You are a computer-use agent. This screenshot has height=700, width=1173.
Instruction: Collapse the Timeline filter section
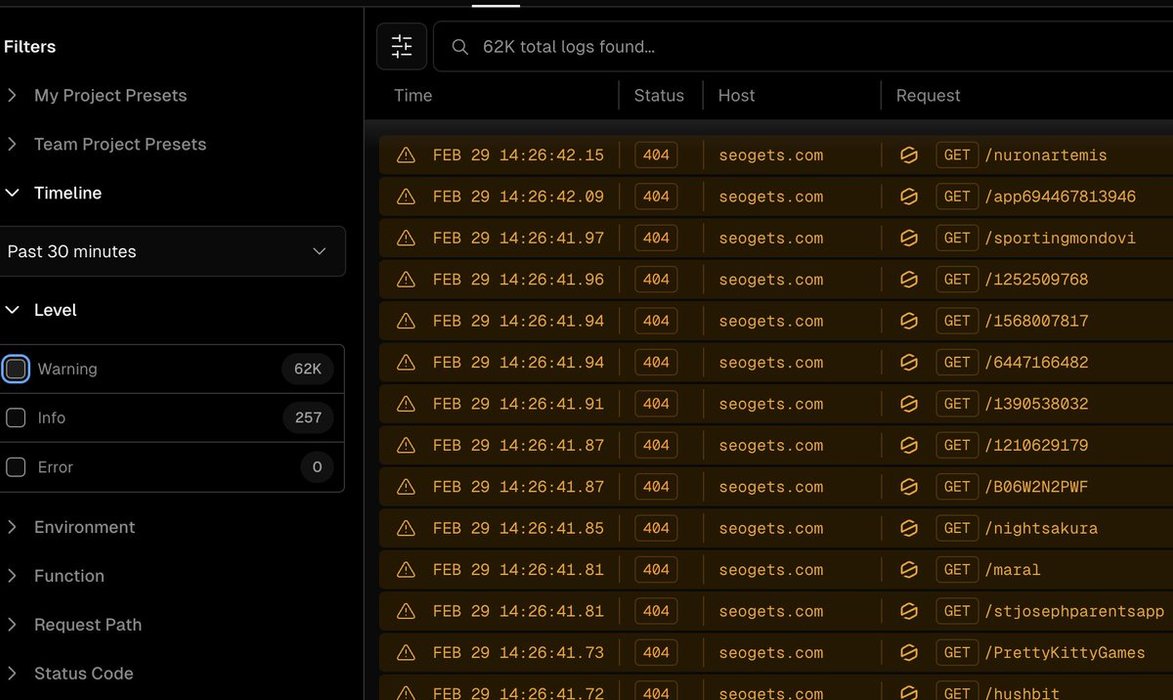coord(68,193)
